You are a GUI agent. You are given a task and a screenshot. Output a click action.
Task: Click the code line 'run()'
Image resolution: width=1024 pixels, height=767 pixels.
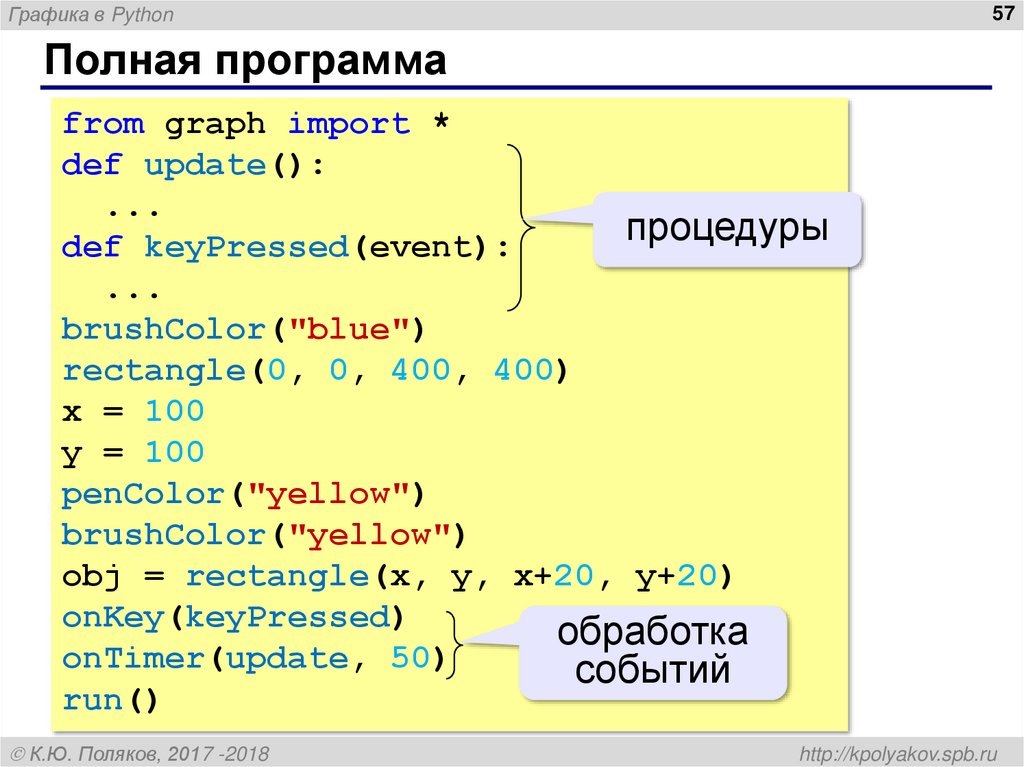(110, 700)
